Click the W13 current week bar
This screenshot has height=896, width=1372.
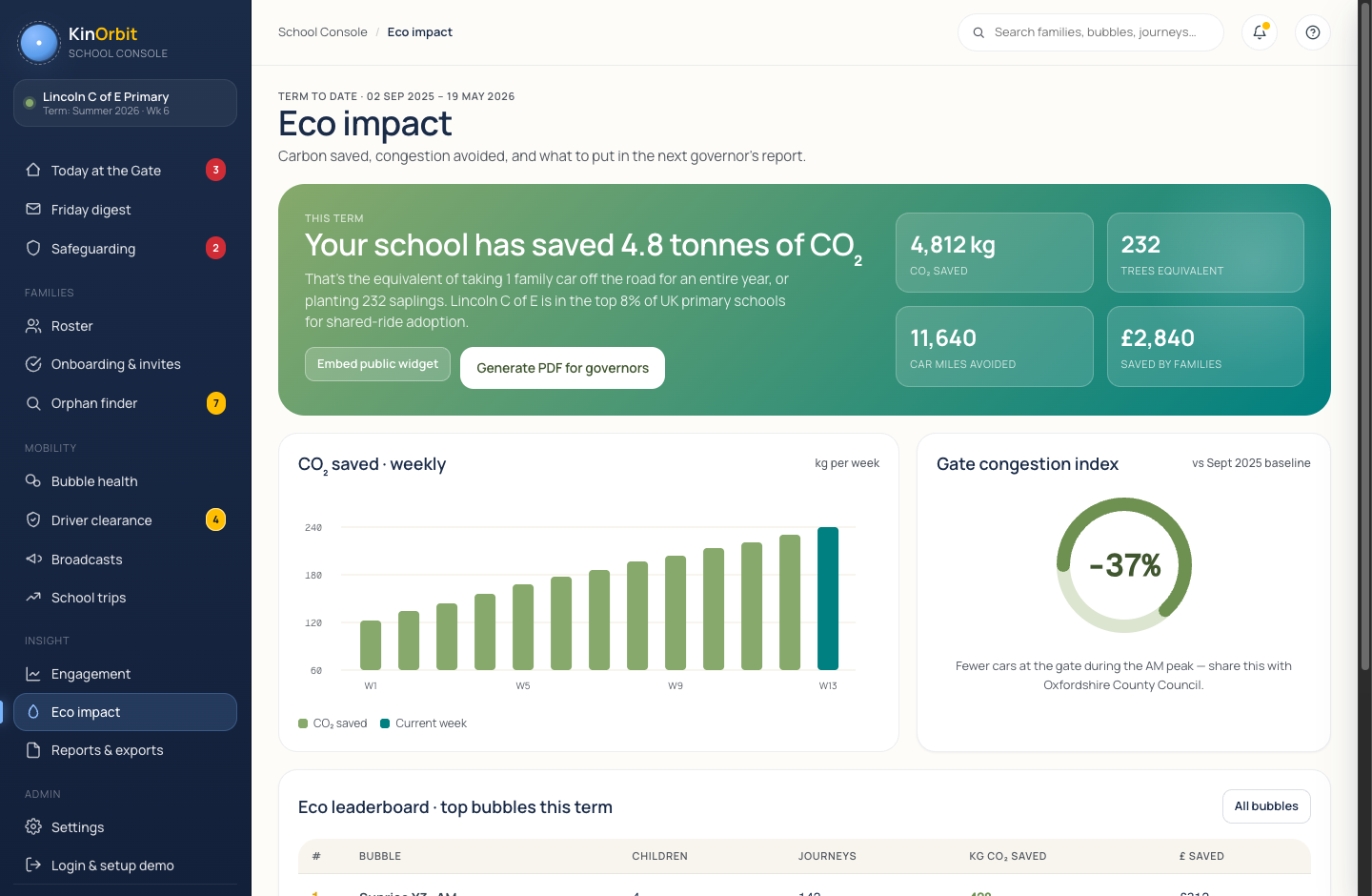(828, 599)
